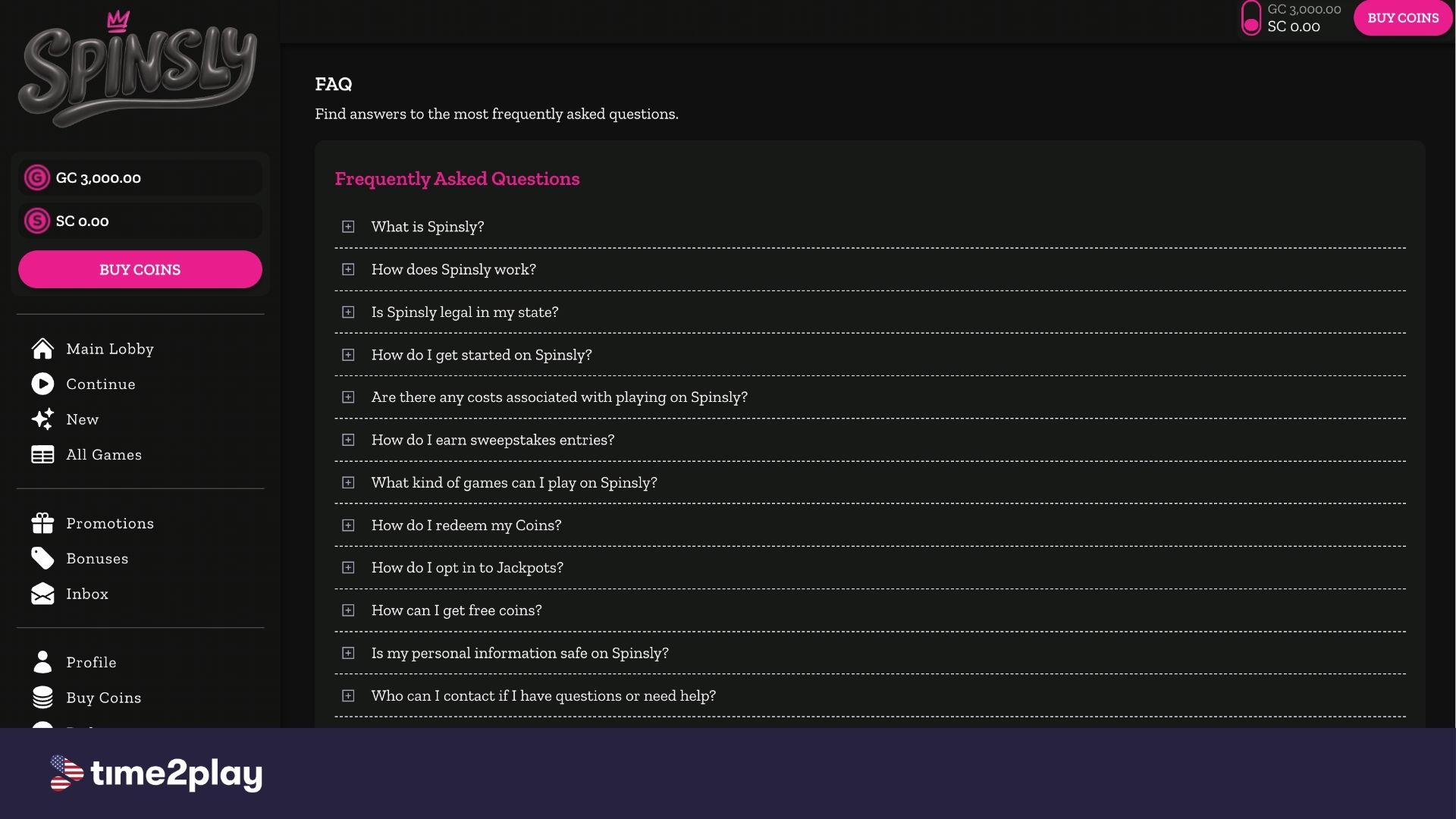Open the Inbox envelope icon

coord(42,594)
